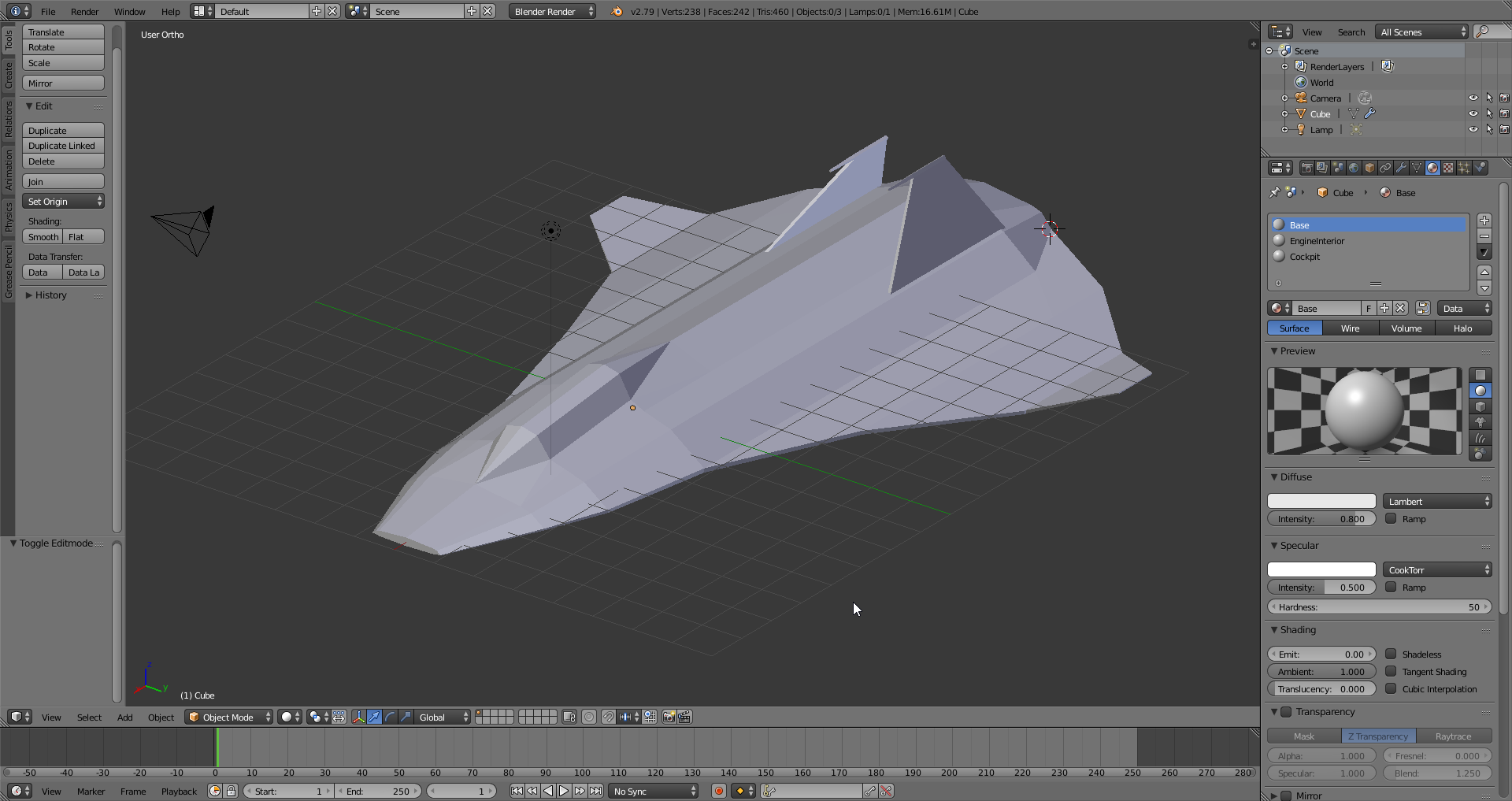Open the Set Origin dropdown
The height and width of the screenshot is (801, 1512).
click(x=64, y=202)
